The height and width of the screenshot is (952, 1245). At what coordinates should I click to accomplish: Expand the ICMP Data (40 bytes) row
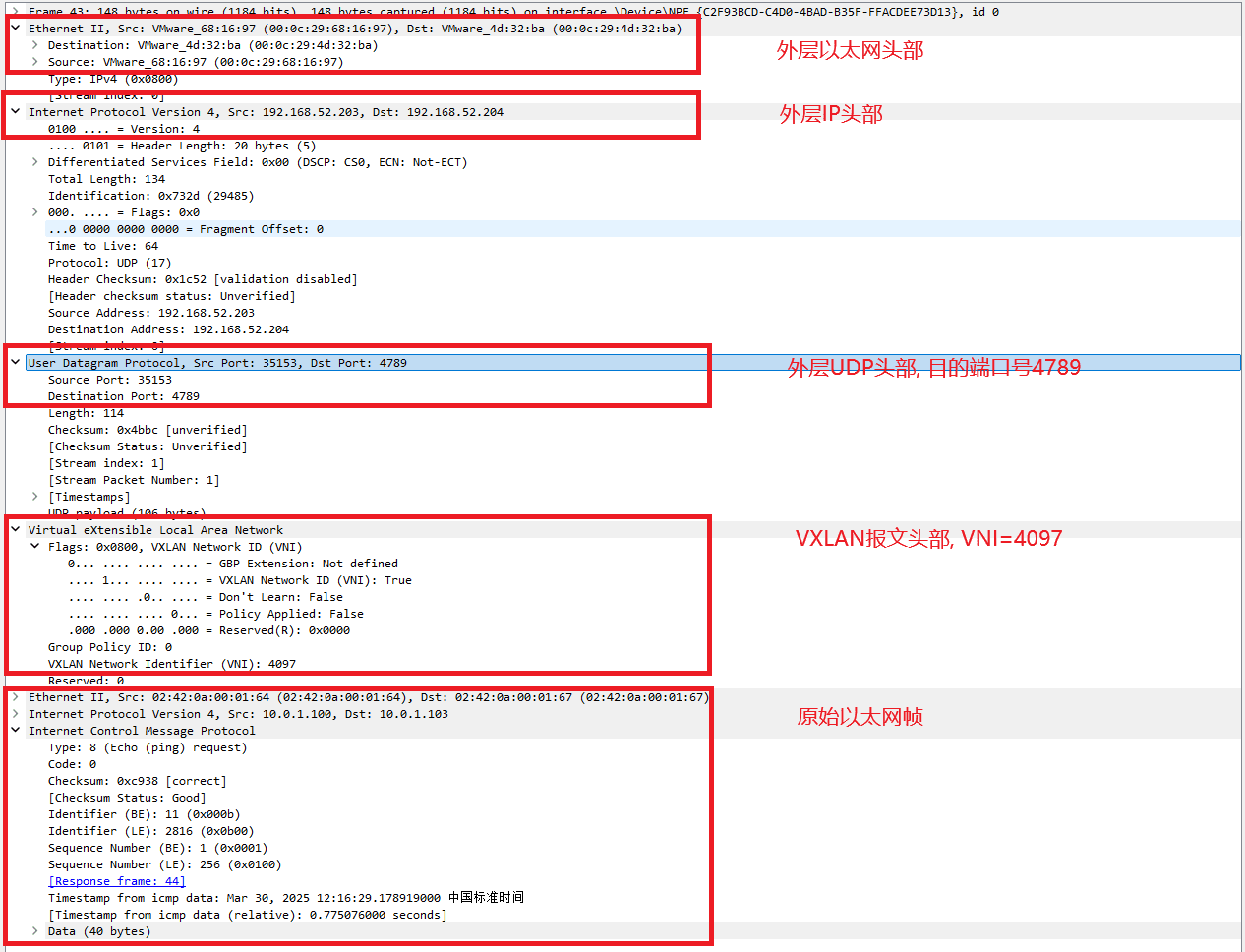pos(35,931)
